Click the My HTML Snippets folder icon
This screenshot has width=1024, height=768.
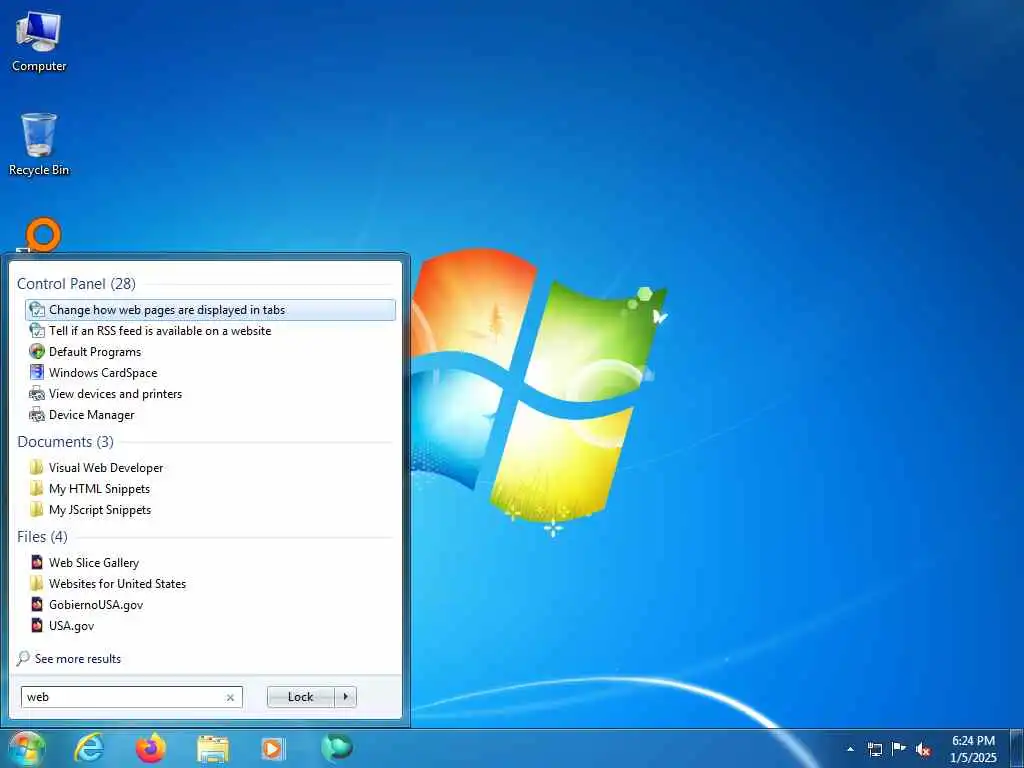pos(37,488)
